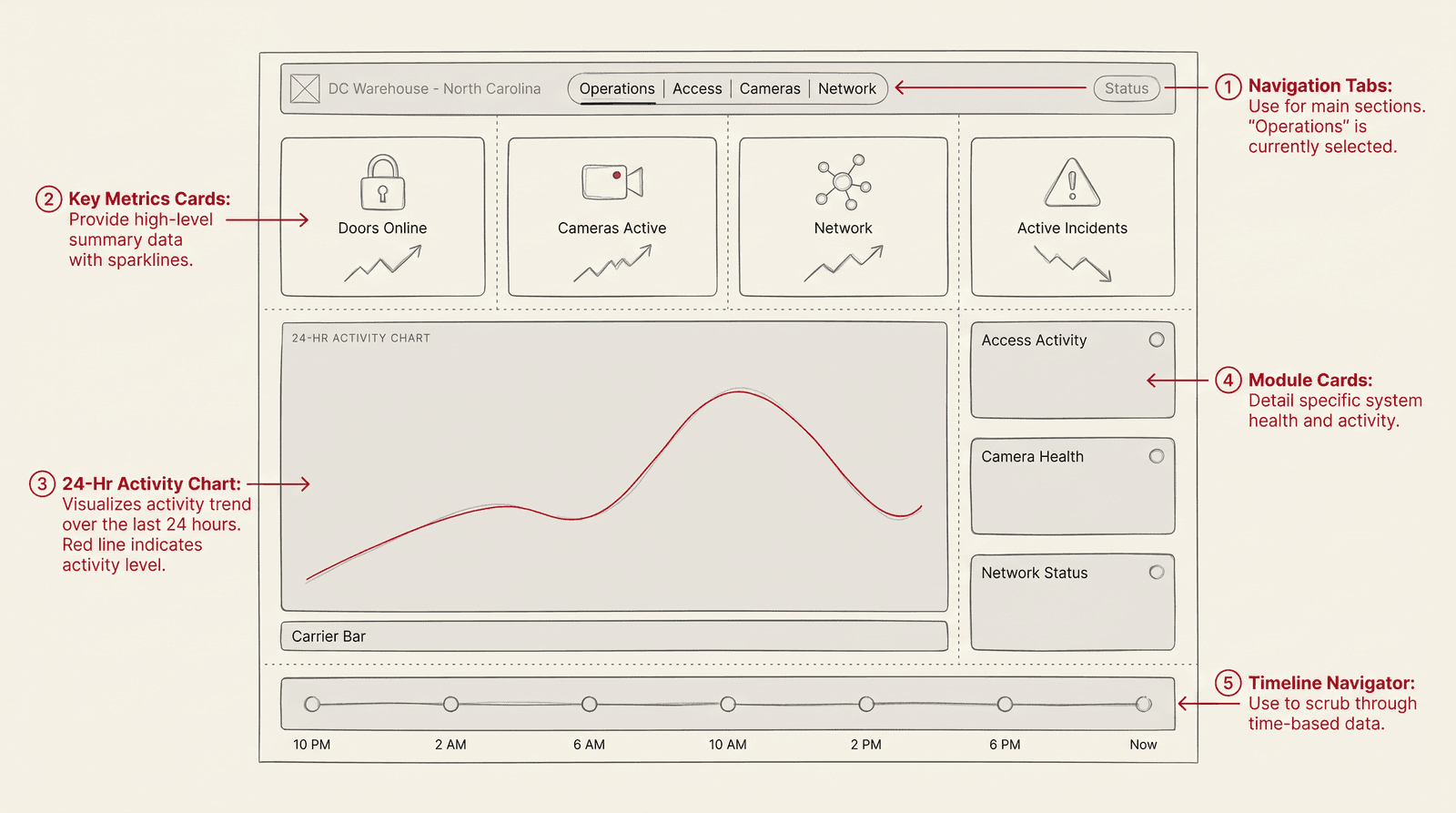Click the red activity line peak

[739, 391]
